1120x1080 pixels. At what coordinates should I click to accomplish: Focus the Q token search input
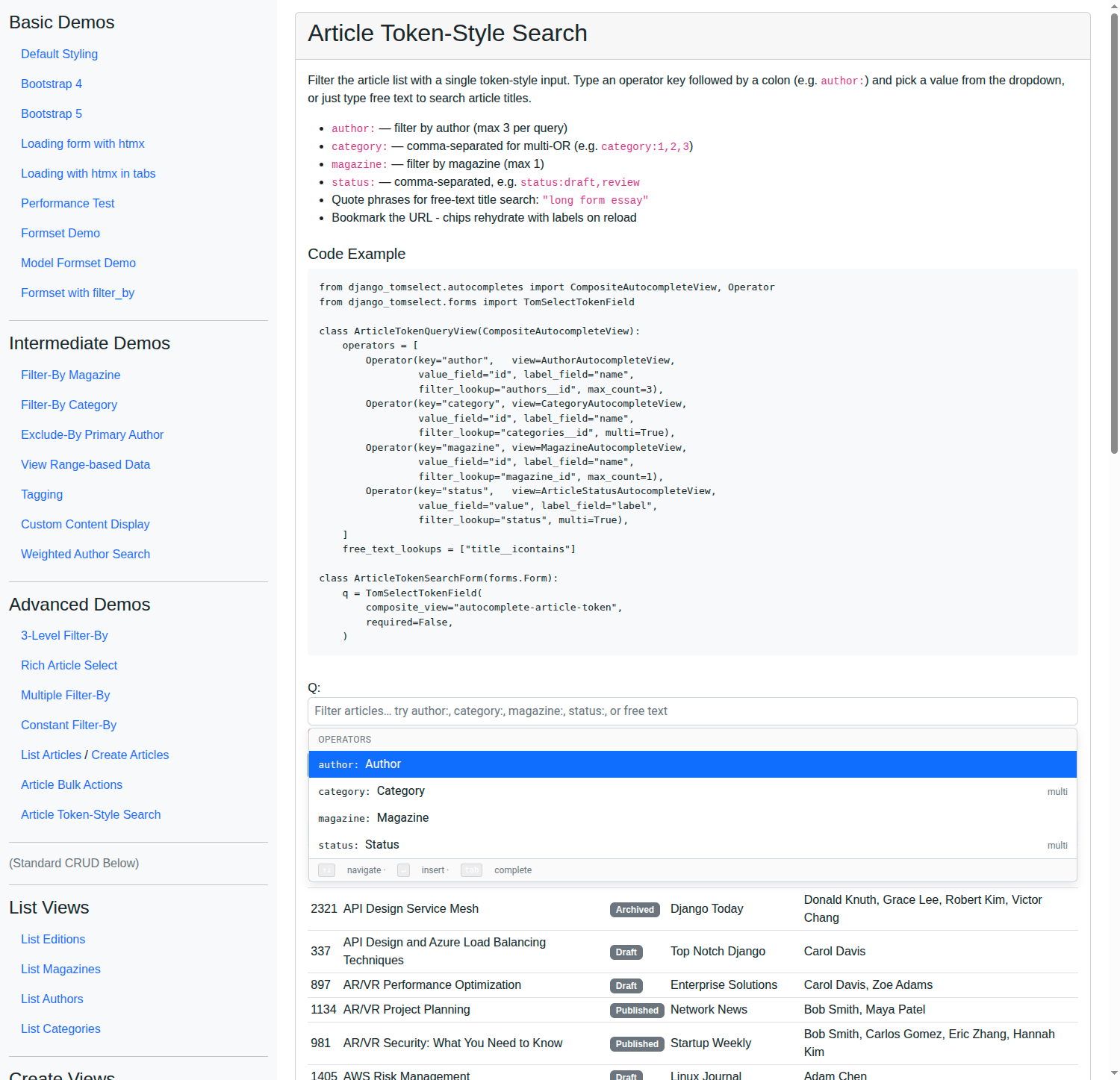692,711
